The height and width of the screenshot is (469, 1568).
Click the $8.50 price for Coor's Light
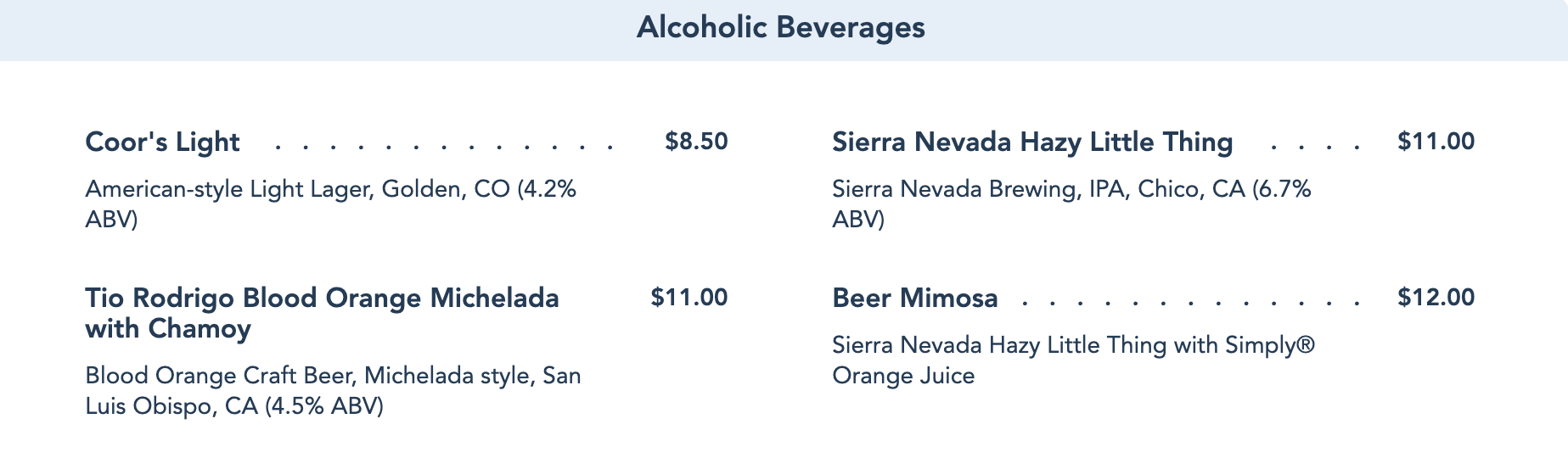tap(696, 141)
